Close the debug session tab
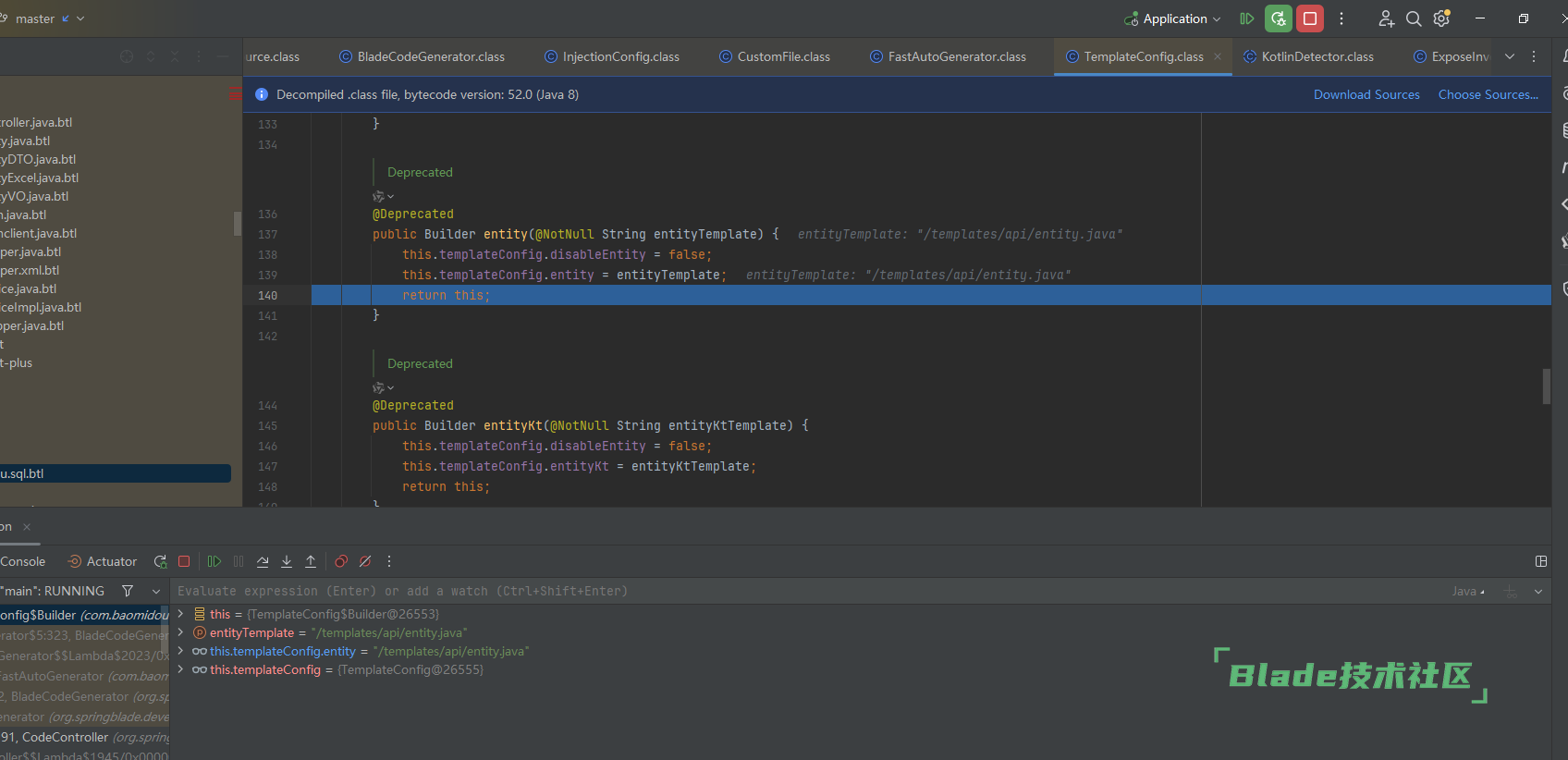 pyautogui.click(x=27, y=527)
